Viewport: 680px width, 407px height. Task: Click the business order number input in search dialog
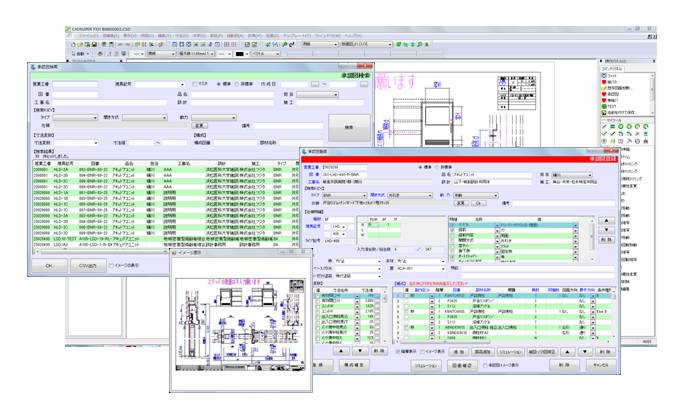[75, 84]
